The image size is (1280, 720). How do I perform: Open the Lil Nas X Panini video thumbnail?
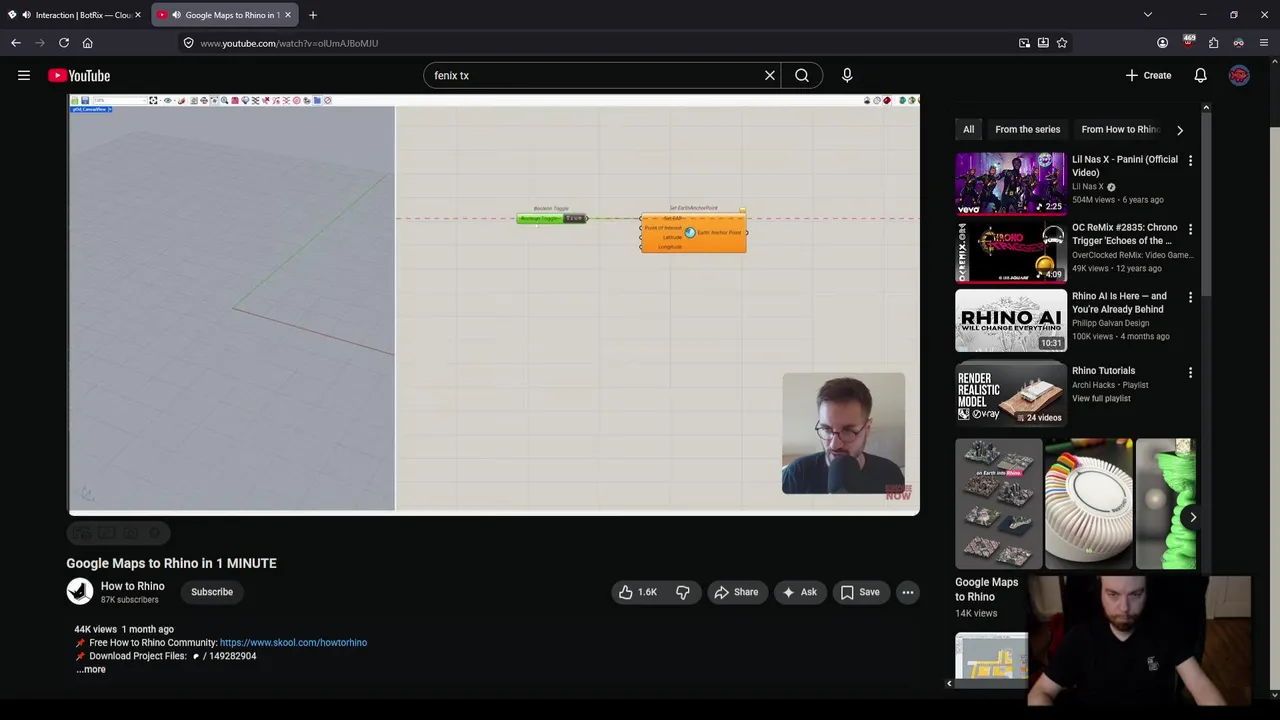click(x=1011, y=184)
